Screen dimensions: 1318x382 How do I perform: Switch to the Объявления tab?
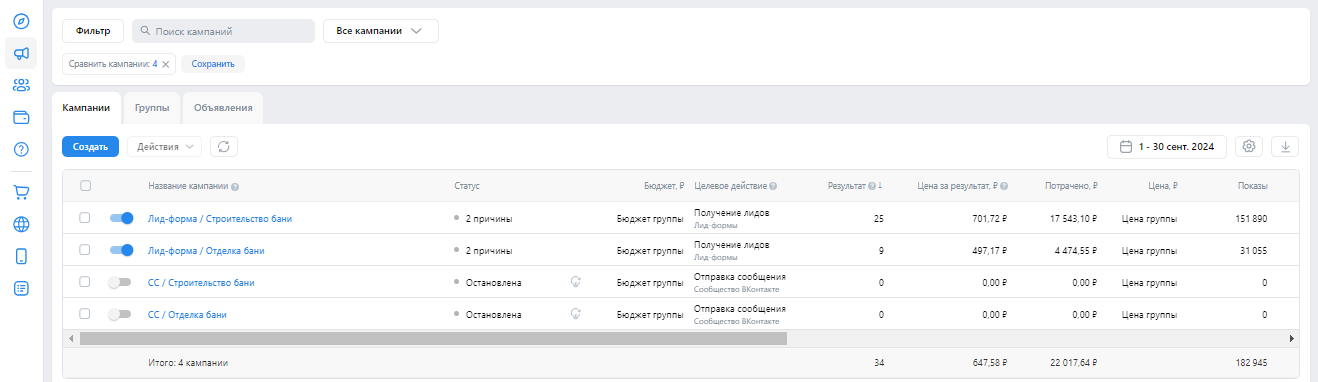pyautogui.click(x=223, y=108)
